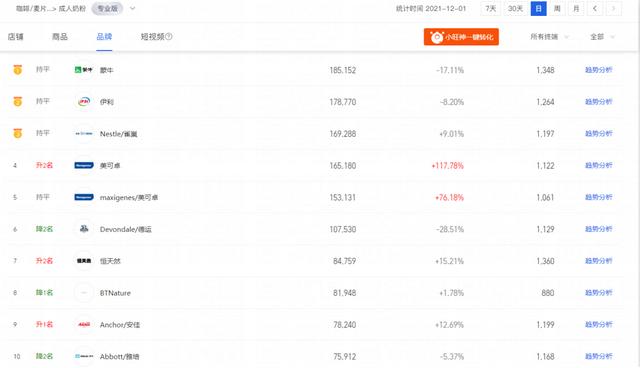This screenshot has width=640, height=368.
Task: Click the 短视频 help question mark icon
Action: (x=169, y=36)
